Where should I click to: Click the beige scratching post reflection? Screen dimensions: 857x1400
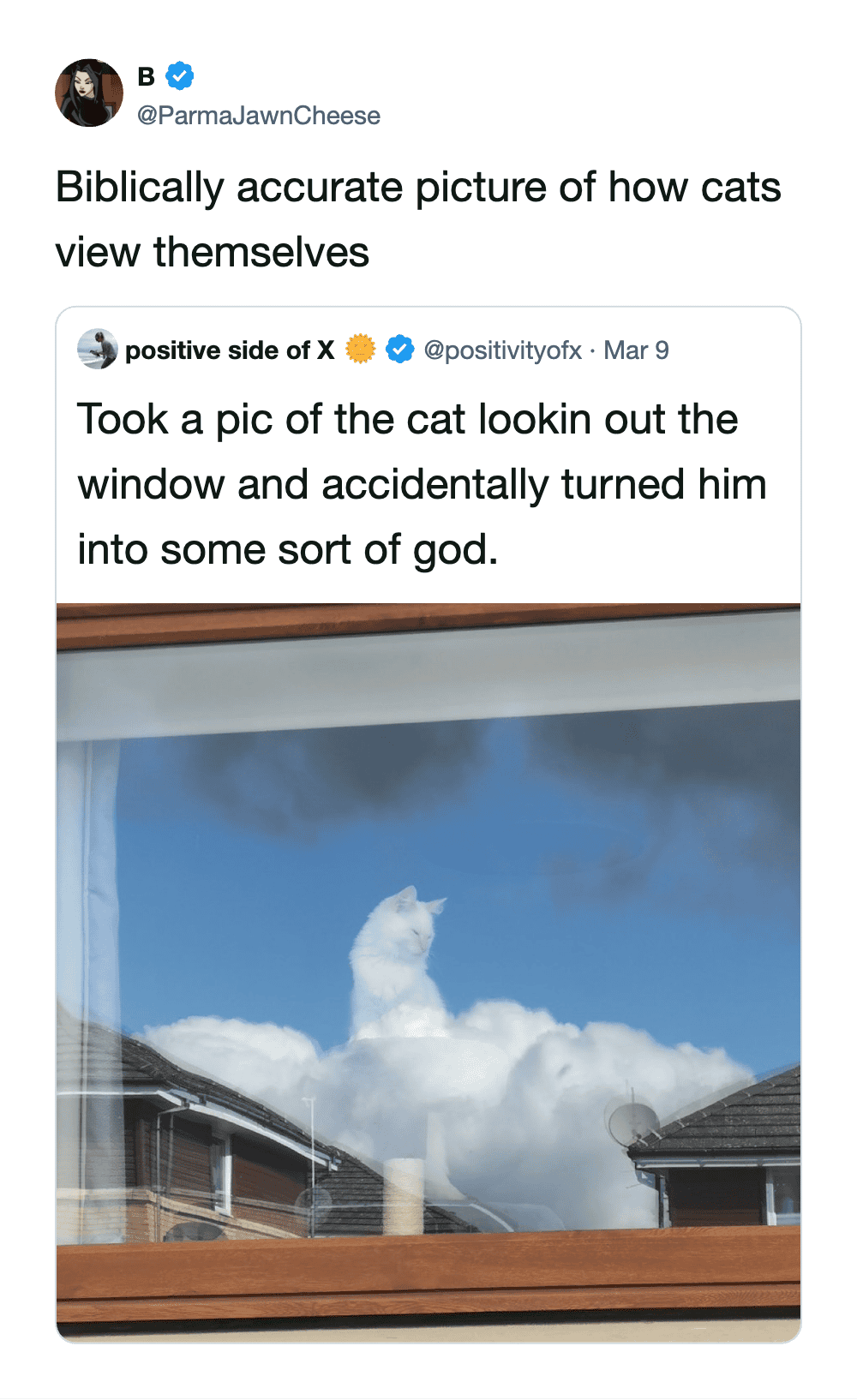pos(404,1195)
